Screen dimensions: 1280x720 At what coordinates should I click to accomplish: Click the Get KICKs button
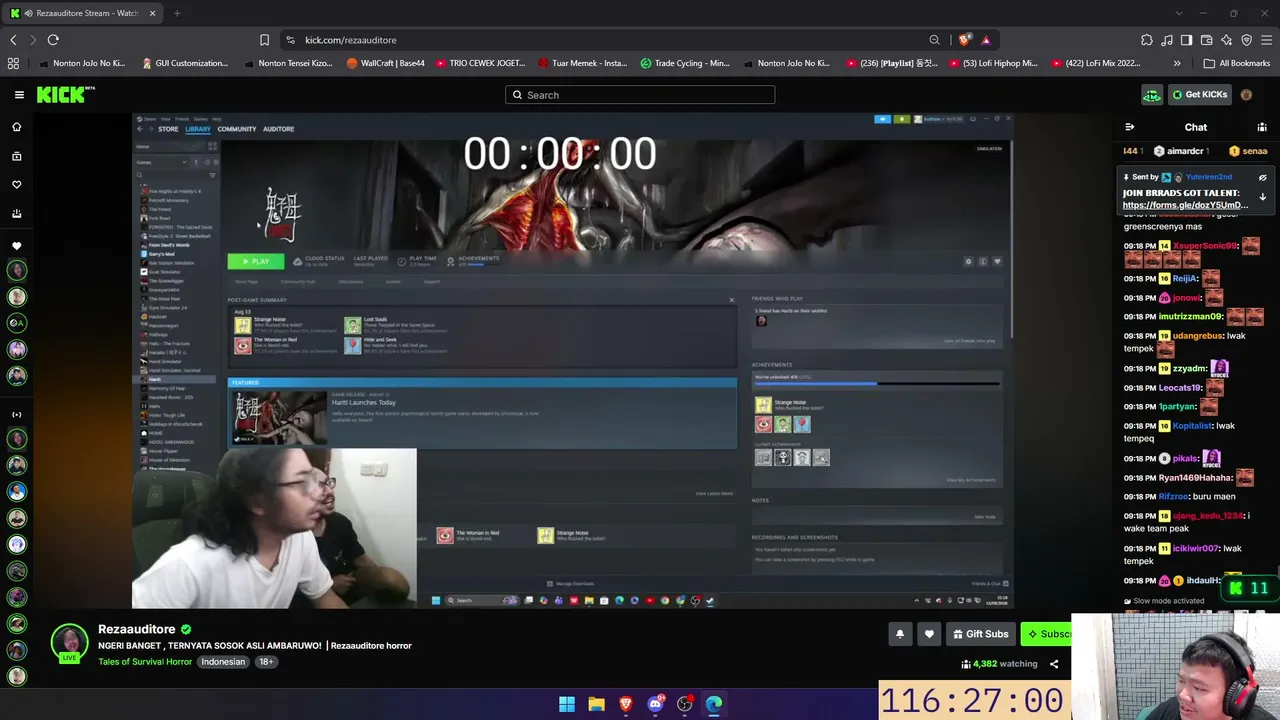click(1199, 95)
